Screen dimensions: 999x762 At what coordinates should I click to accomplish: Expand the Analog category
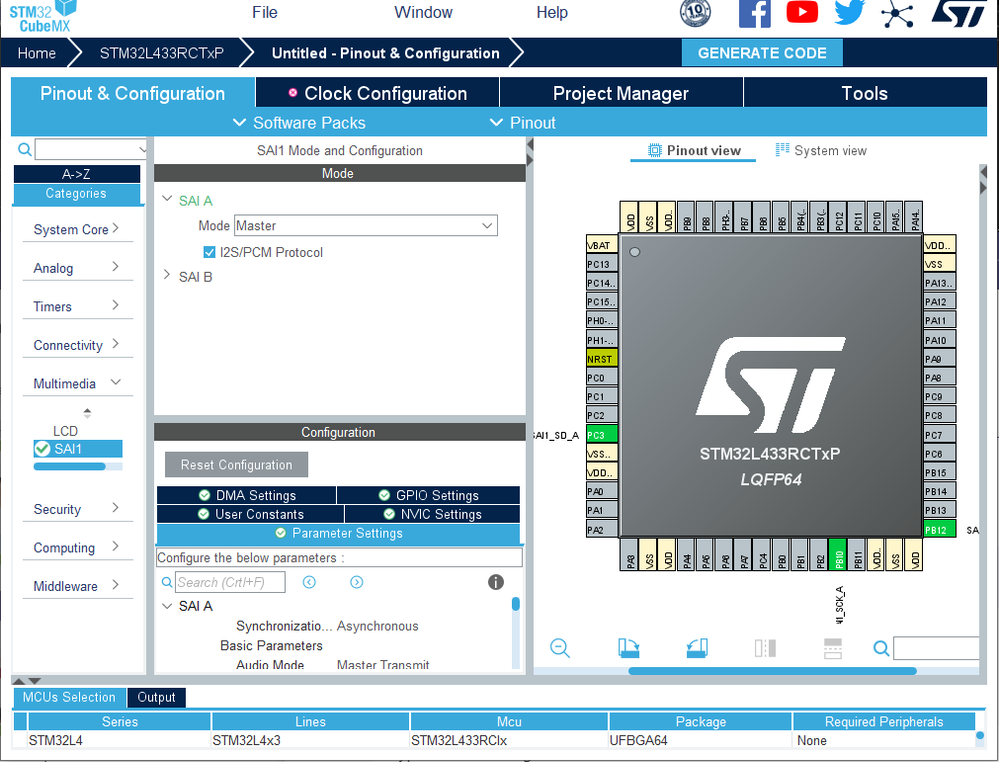tap(76, 268)
